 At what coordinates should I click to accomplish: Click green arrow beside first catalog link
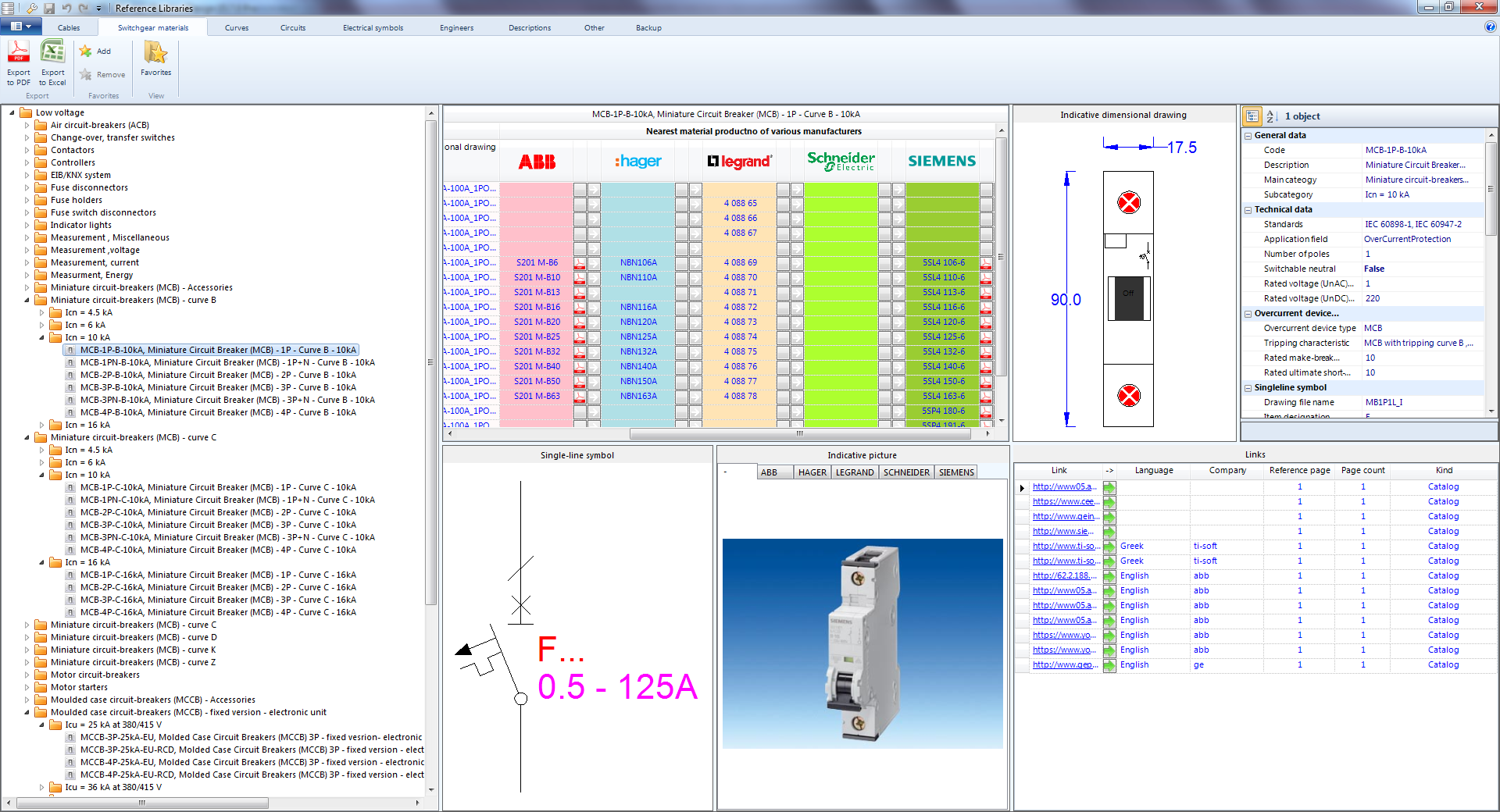(x=1109, y=487)
